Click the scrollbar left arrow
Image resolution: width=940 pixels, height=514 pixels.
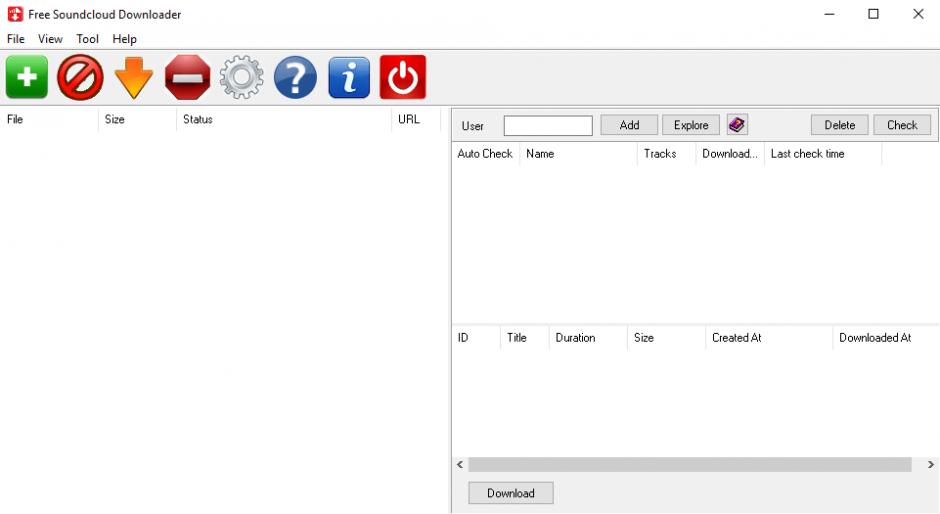460,464
